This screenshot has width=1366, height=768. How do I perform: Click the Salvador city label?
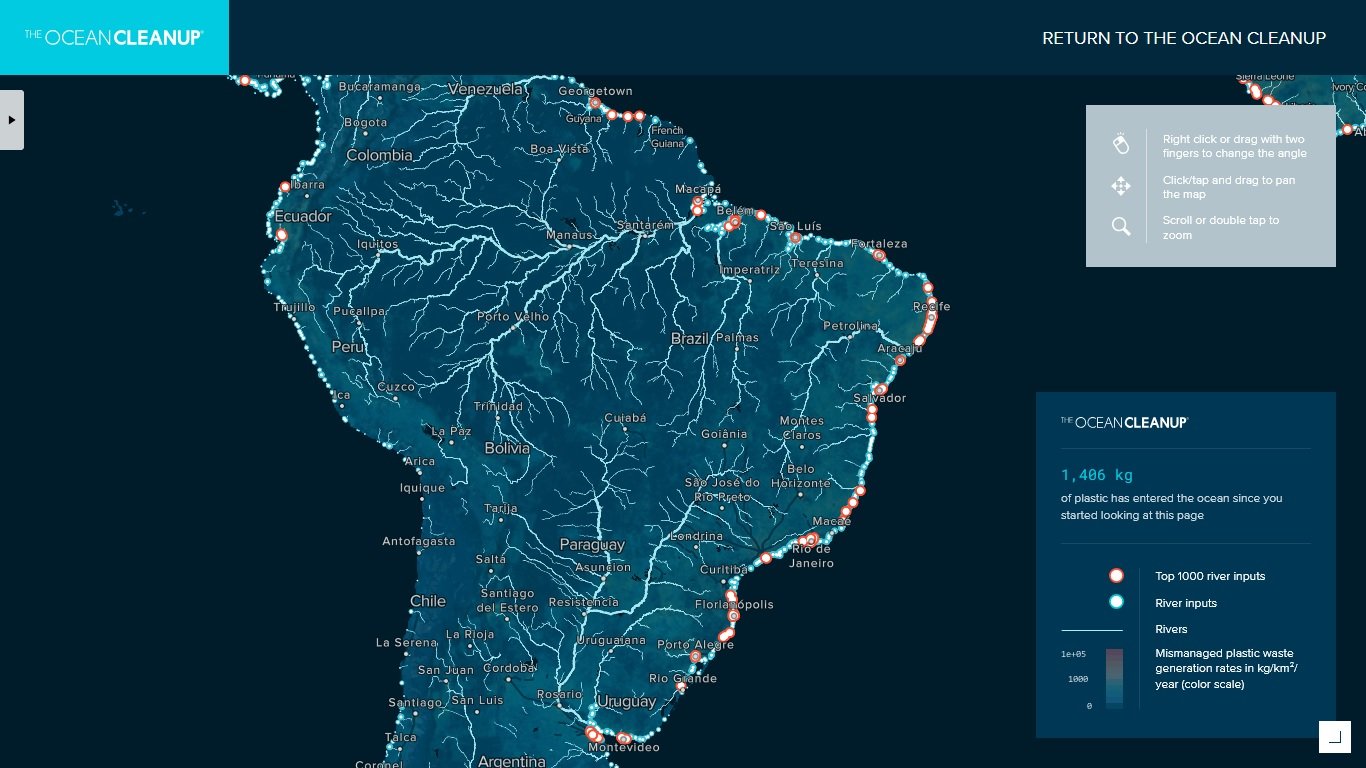[x=879, y=398]
